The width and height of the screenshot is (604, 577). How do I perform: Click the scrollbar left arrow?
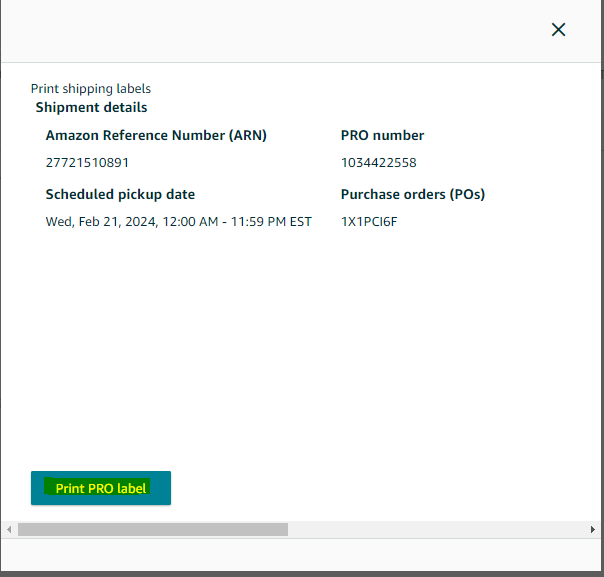click(x=9, y=529)
